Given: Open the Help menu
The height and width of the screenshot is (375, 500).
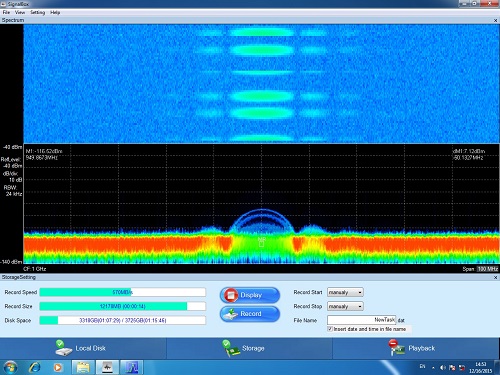Looking at the screenshot, I should [x=55, y=12].
